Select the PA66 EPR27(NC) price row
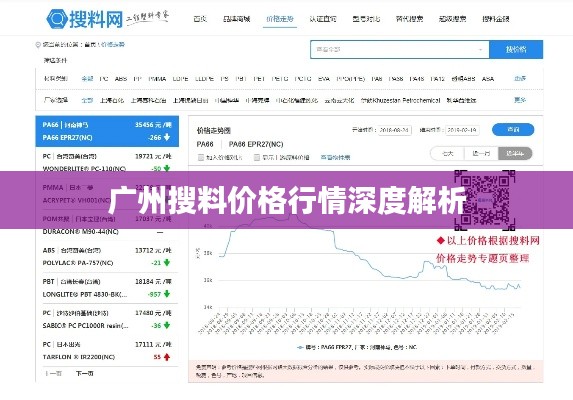 pyautogui.click(x=107, y=131)
